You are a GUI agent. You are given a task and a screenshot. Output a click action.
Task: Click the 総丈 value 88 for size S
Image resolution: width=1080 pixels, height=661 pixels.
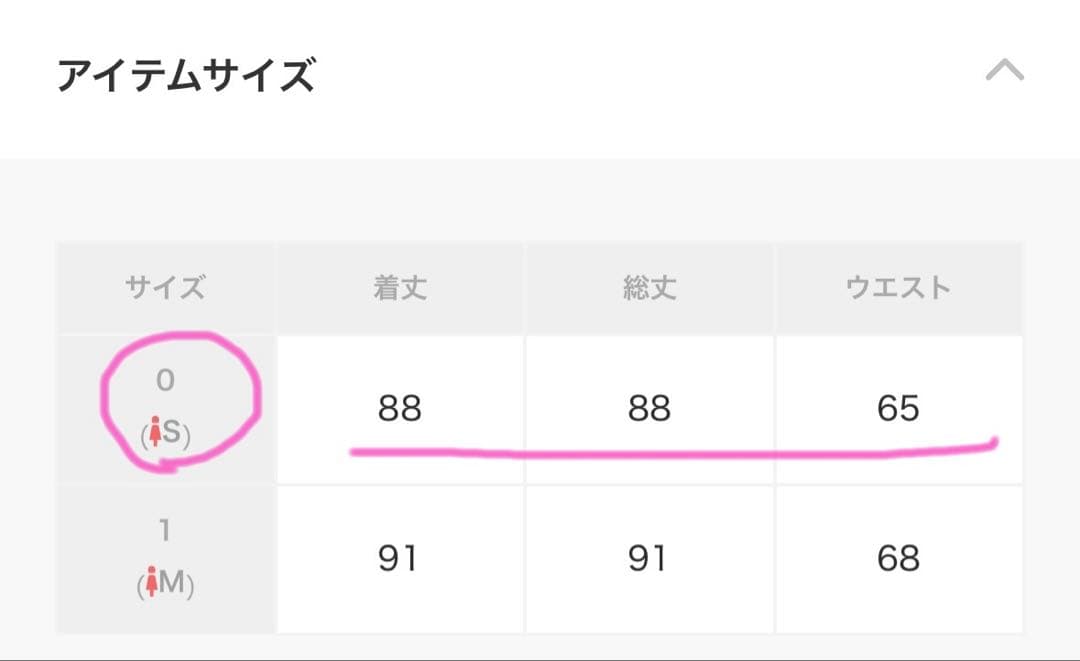pyautogui.click(x=649, y=408)
